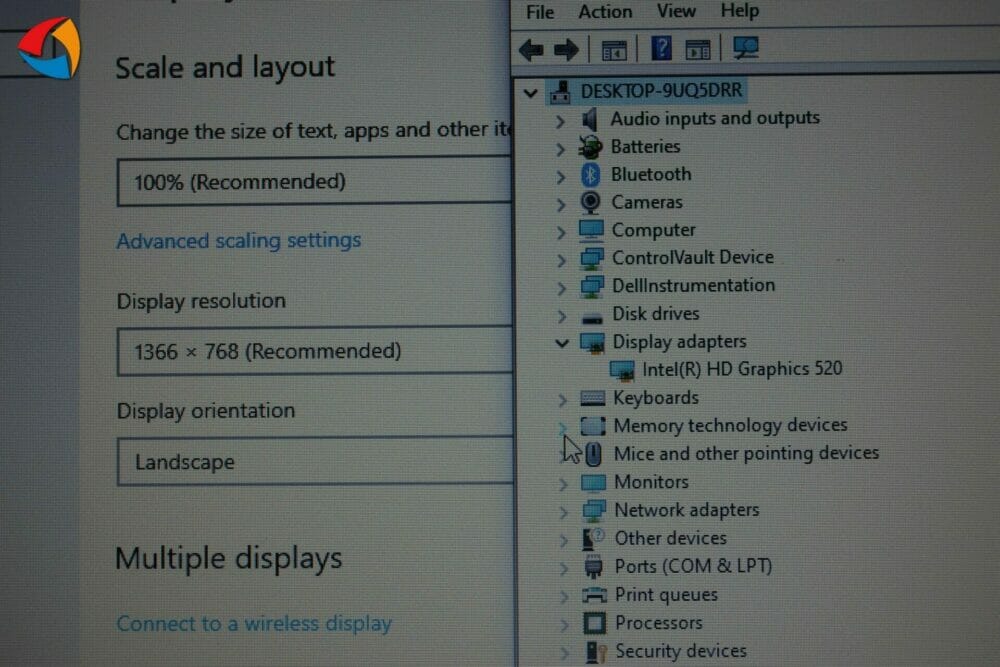Image resolution: width=1000 pixels, height=667 pixels.
Task: Click the Batteries category icon
Action: [590, 147]
